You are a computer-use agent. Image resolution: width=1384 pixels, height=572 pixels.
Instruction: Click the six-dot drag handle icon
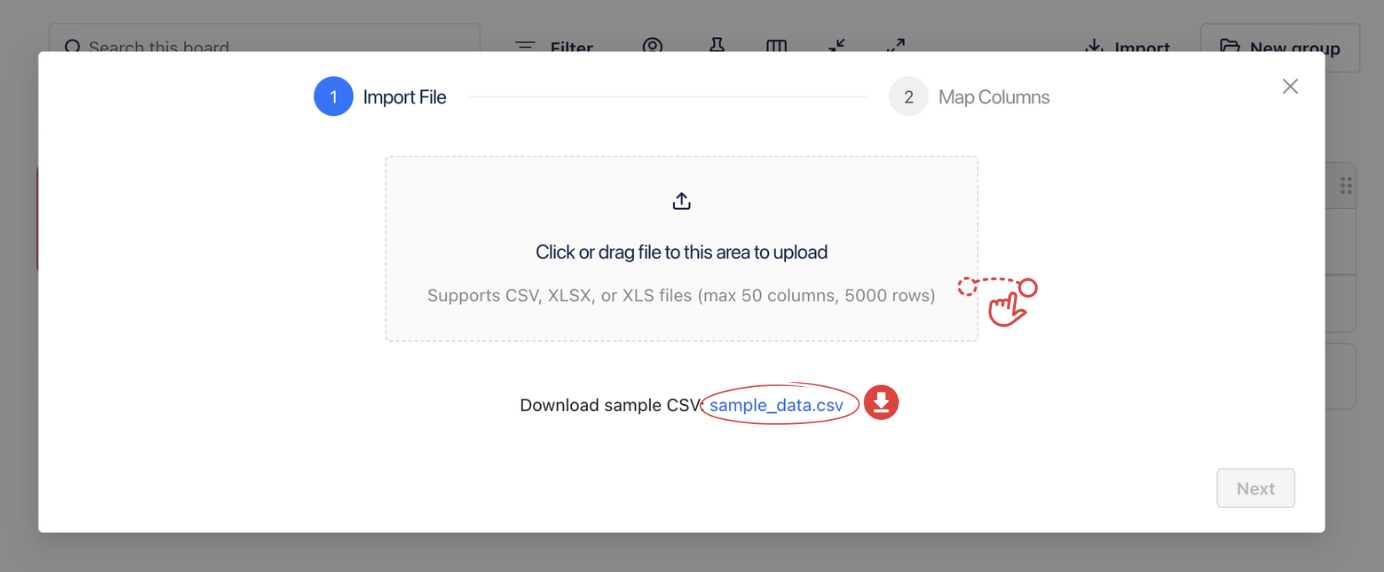tap(1346, 185)
